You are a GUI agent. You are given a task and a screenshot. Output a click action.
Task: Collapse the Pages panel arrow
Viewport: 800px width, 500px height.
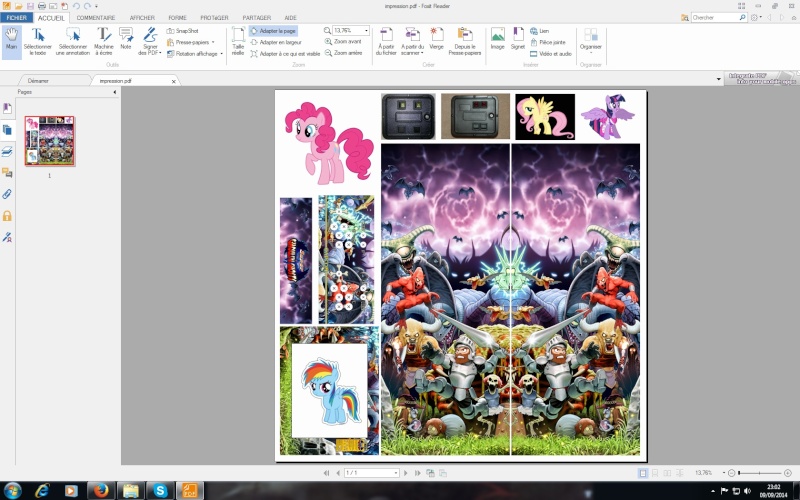115,92
